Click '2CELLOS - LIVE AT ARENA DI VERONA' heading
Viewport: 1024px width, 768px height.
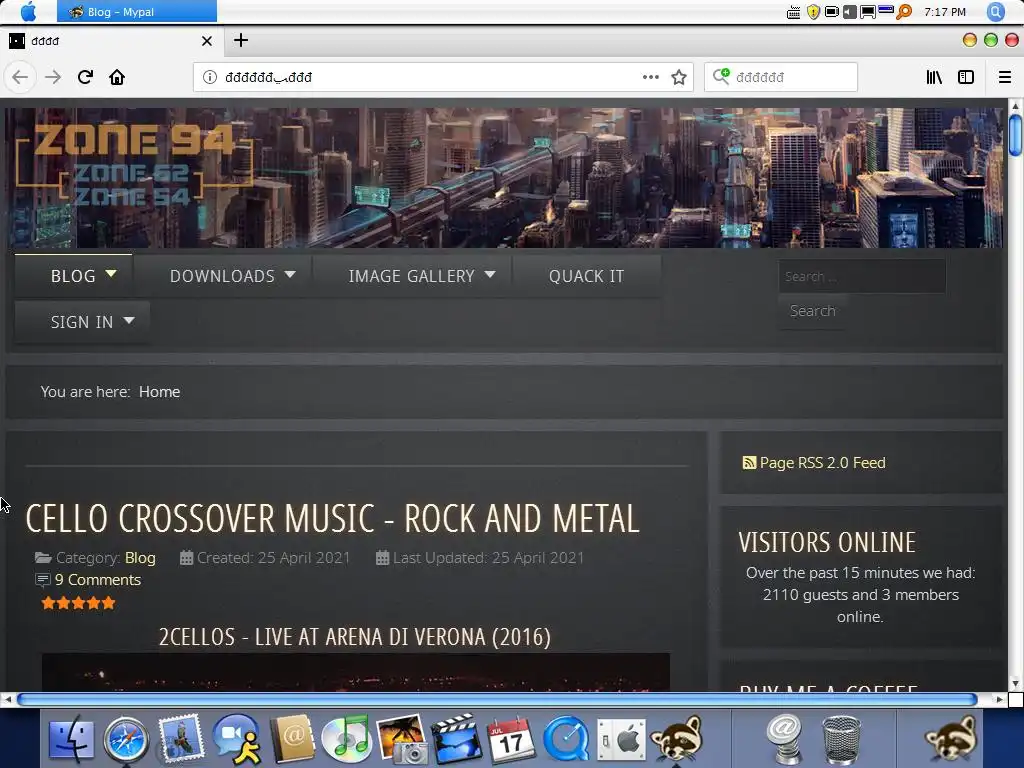[355, 637]
